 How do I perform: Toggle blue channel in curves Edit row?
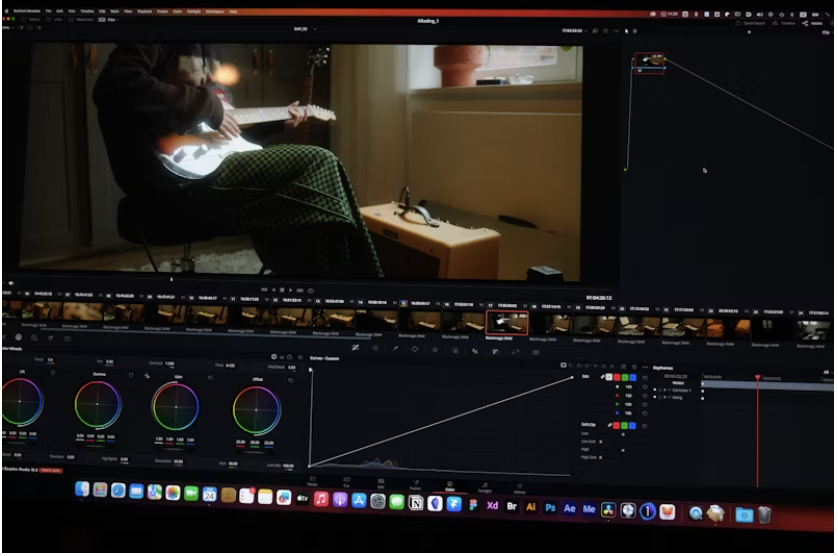click(633, 377)
